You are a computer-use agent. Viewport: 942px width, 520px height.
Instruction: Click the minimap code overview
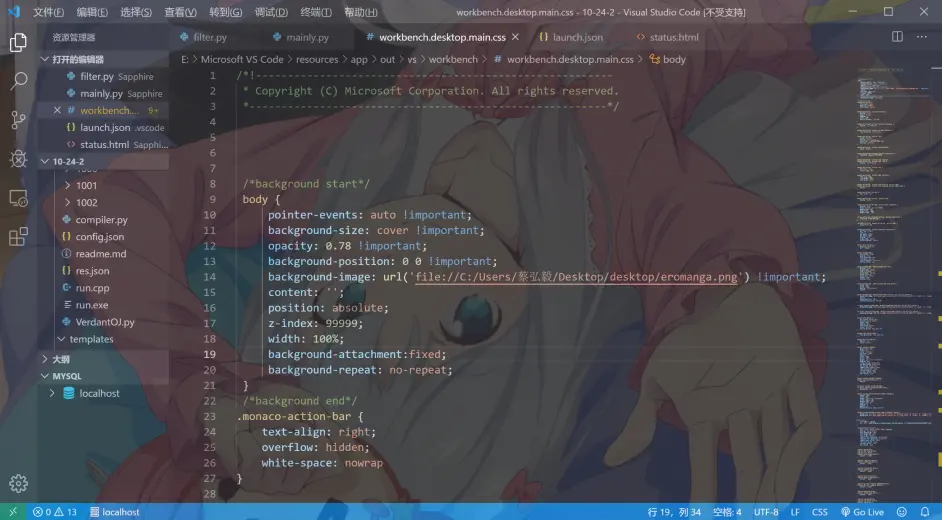pyautogui.click(x=893, y=285)
